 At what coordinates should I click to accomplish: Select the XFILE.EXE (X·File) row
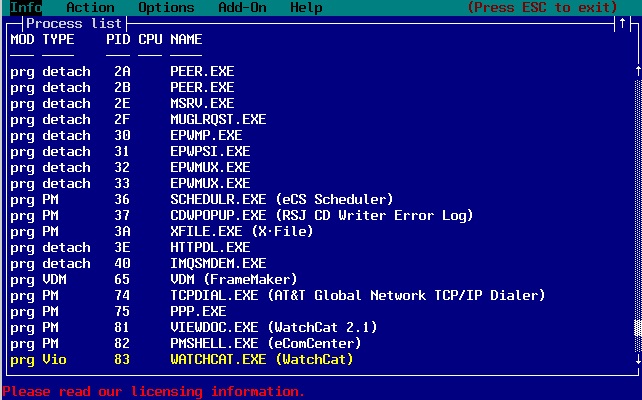162,231
